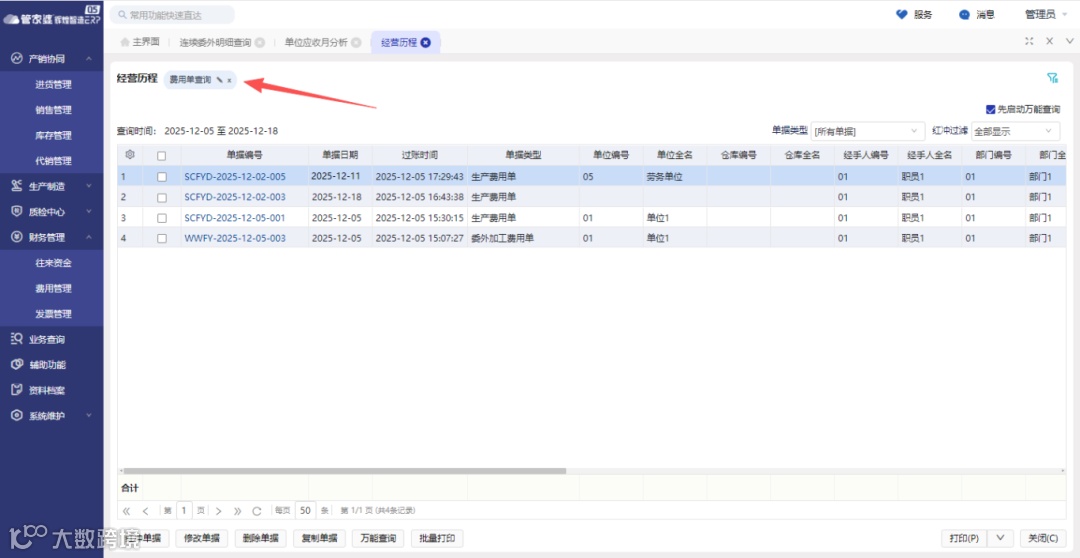Click the 财务管理 sidebar icon
1080x558 pixels.
(x=17, y=237)
